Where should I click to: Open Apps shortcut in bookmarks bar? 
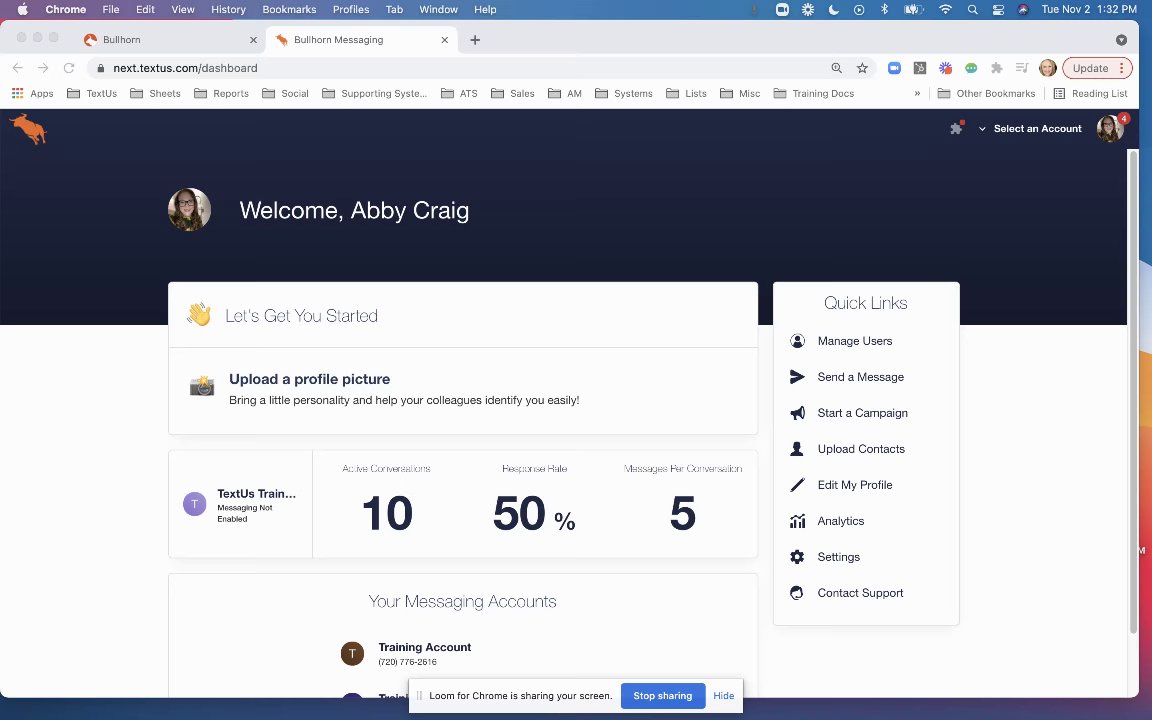[x=32, y=93]
